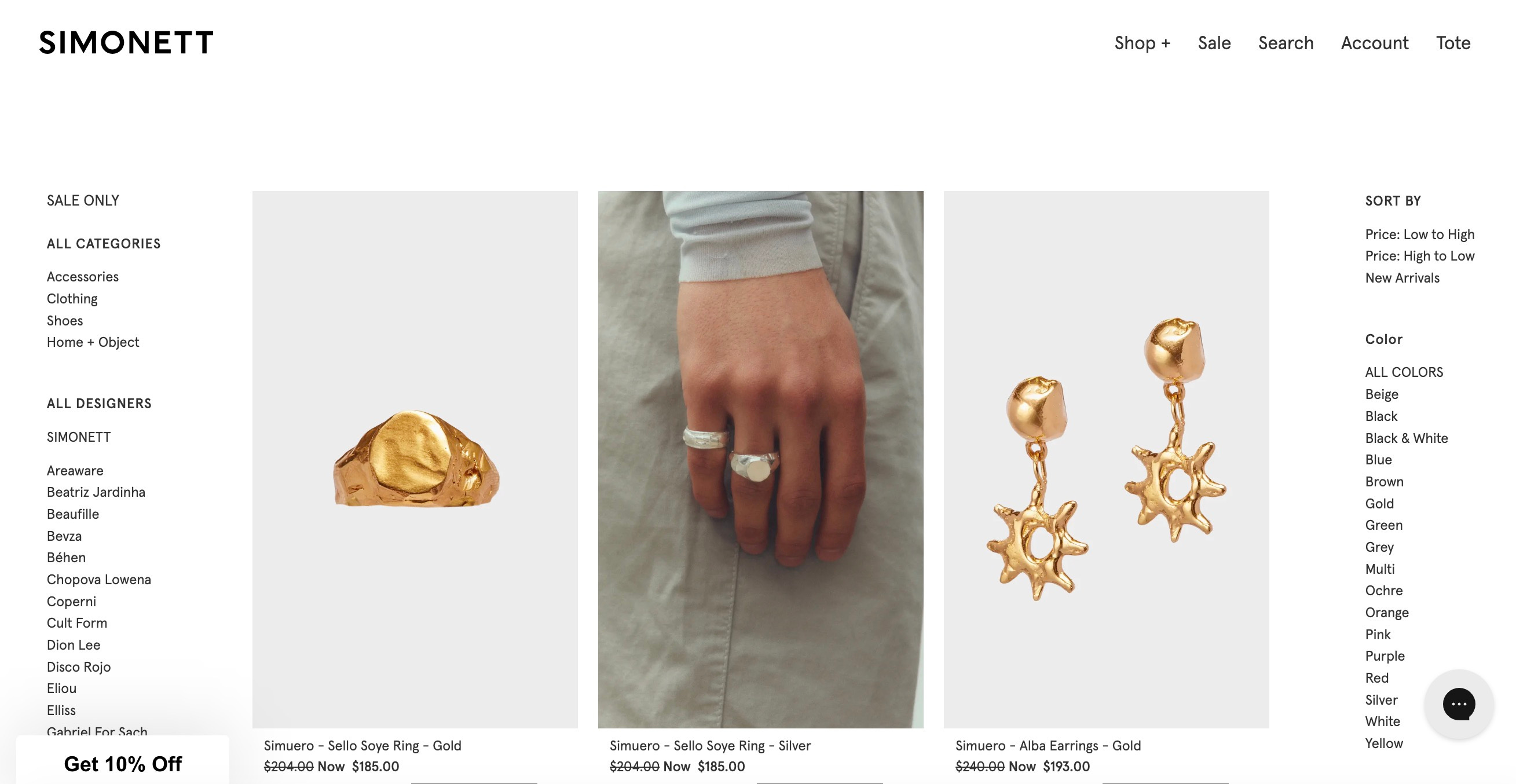Open the Sale page

point(1214,43)
